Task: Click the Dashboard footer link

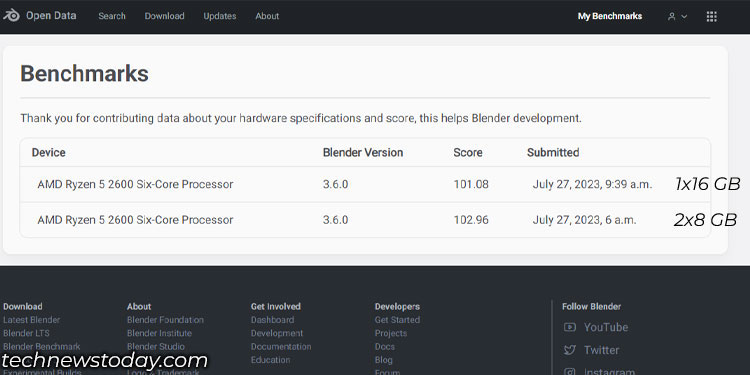Action: (x=273, y=320)
